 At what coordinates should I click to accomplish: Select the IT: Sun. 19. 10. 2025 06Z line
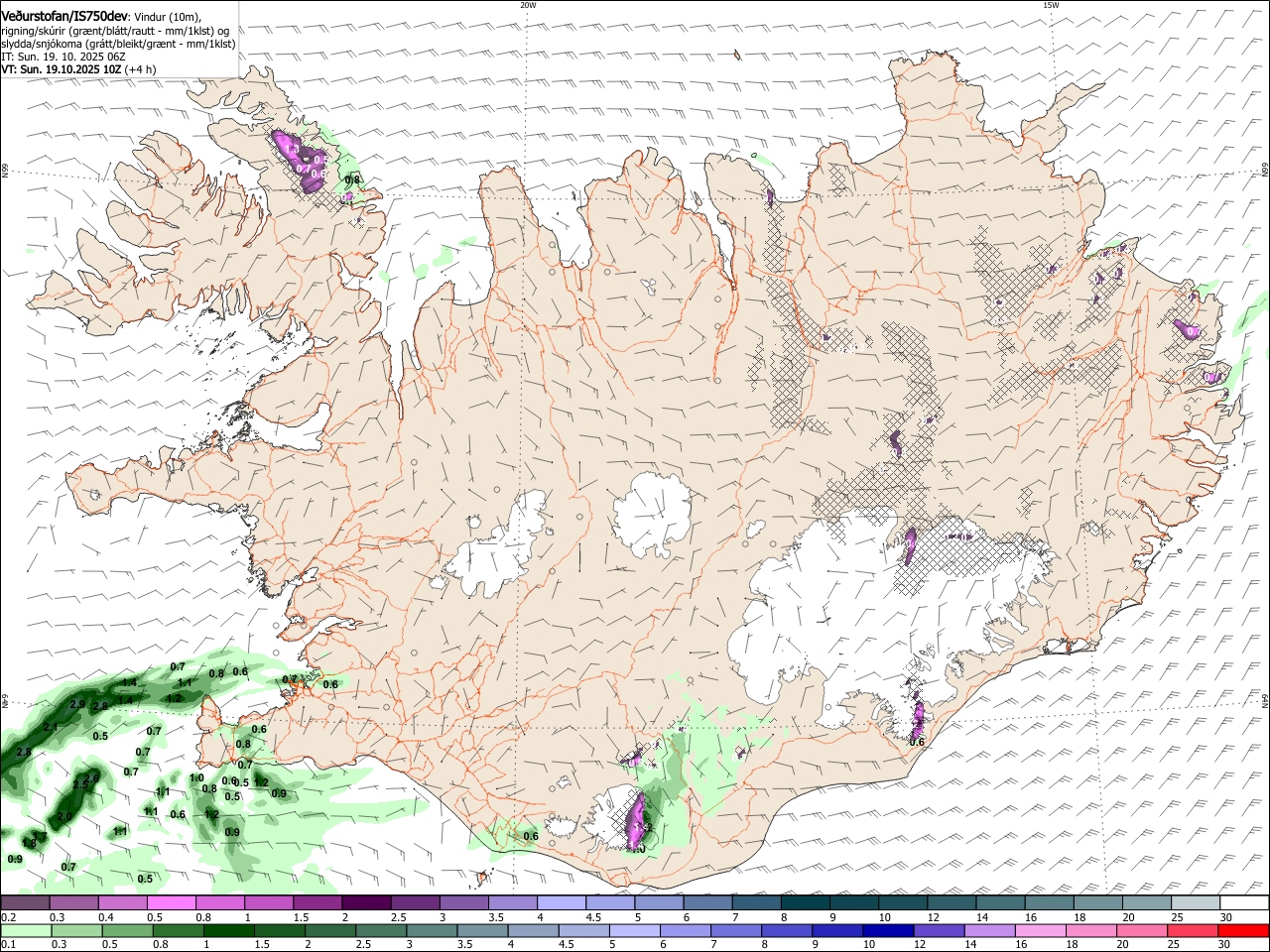tap(63, 57)
